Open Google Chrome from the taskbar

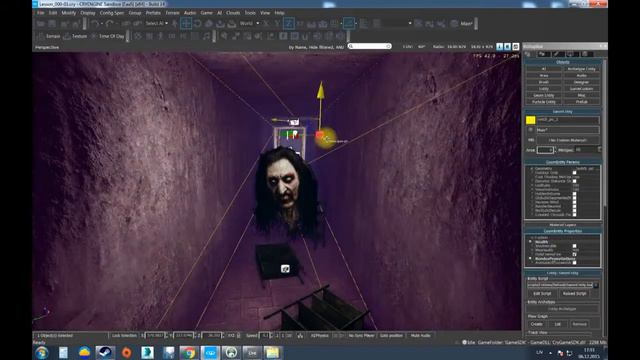(188, 353)
